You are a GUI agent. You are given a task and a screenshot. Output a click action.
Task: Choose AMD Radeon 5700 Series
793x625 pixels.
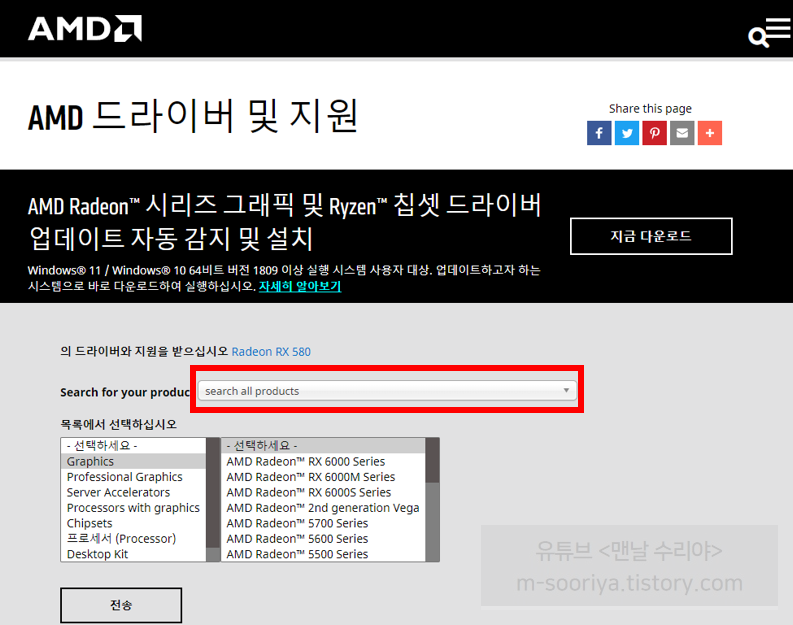[324, 523]
